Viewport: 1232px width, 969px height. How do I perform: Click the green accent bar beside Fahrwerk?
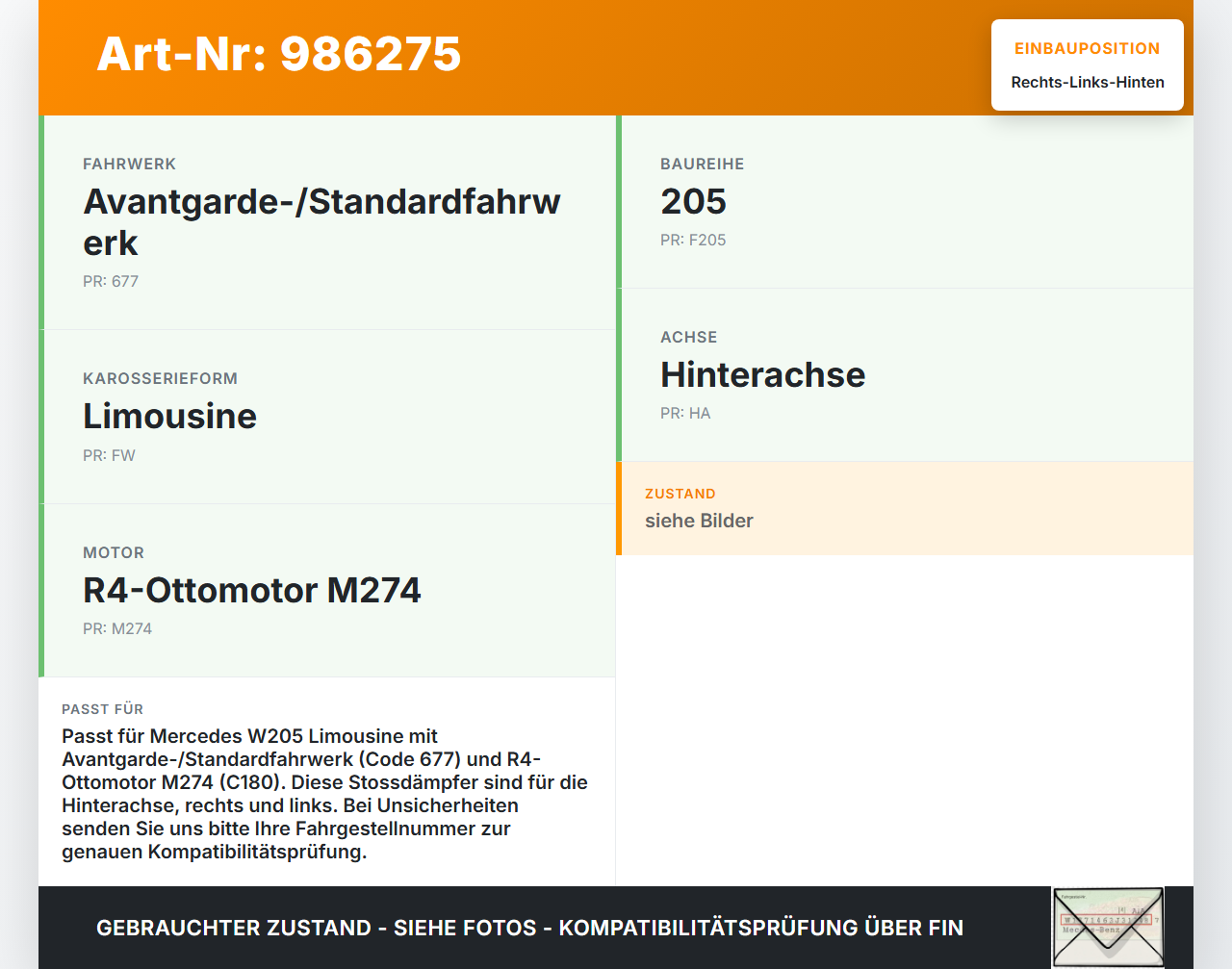40,221
